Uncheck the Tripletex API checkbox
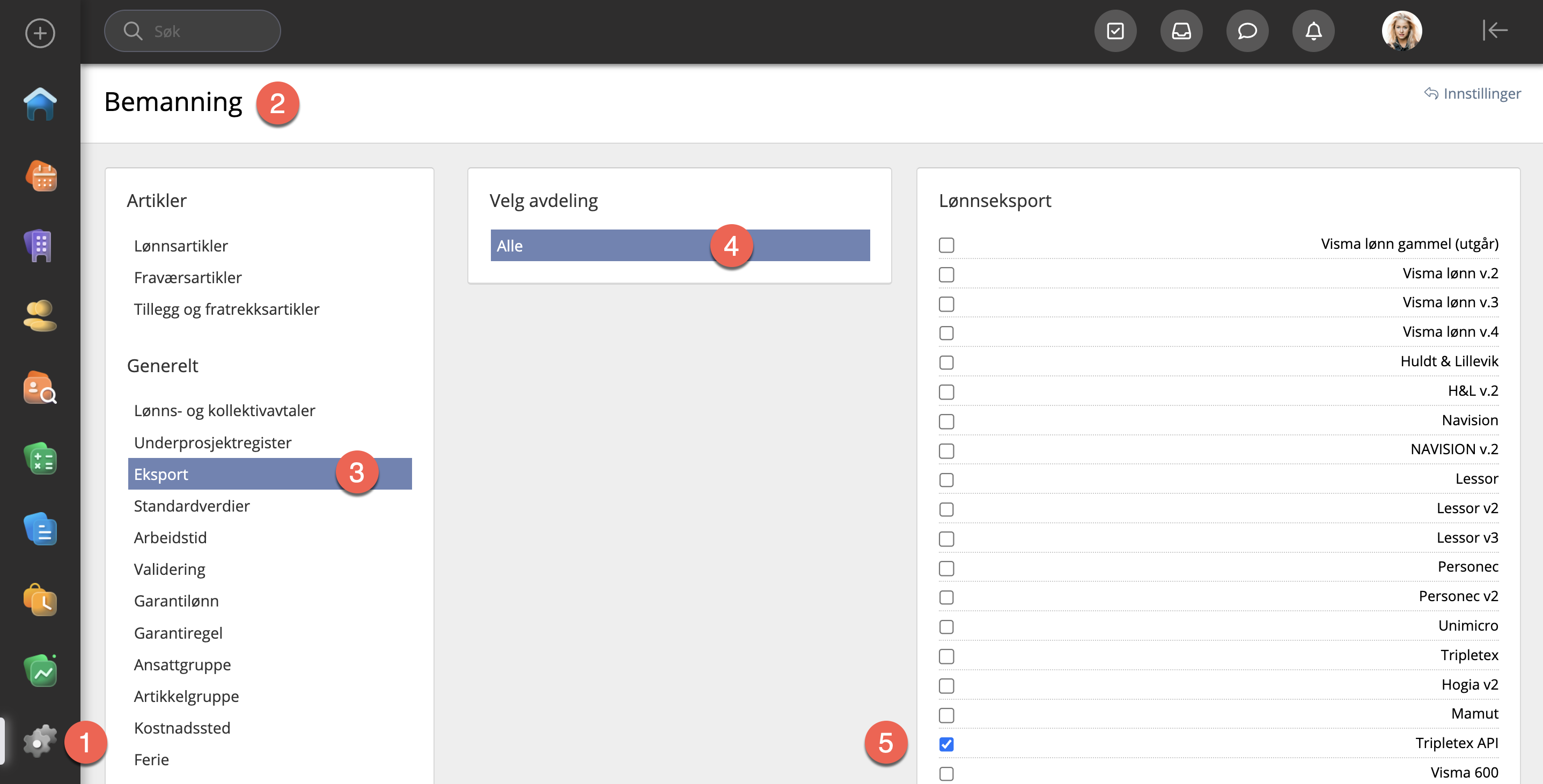Screen dimensions: 1543x784 tap(946, 744)
